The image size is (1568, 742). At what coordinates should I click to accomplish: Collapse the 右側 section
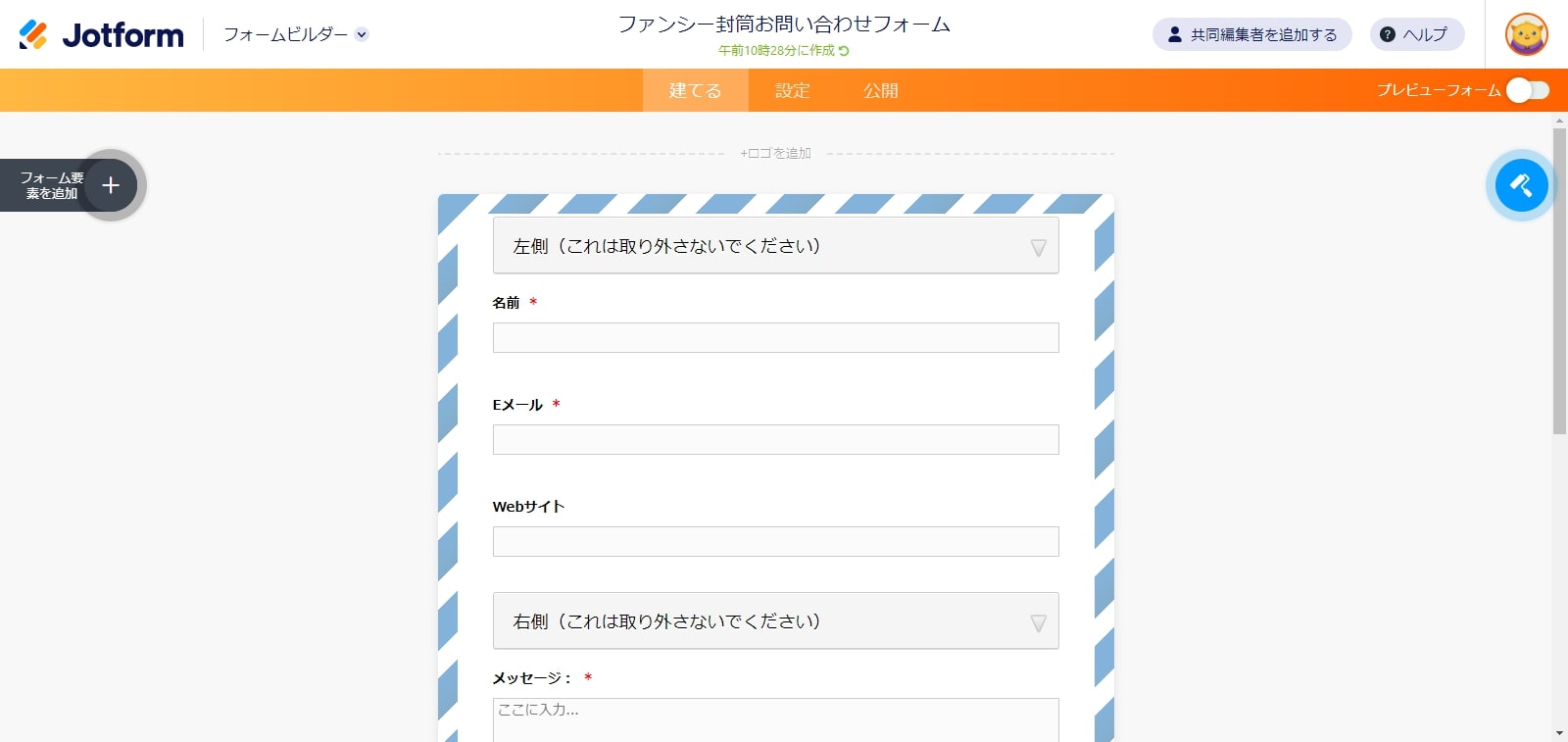tap(1038, 623)
